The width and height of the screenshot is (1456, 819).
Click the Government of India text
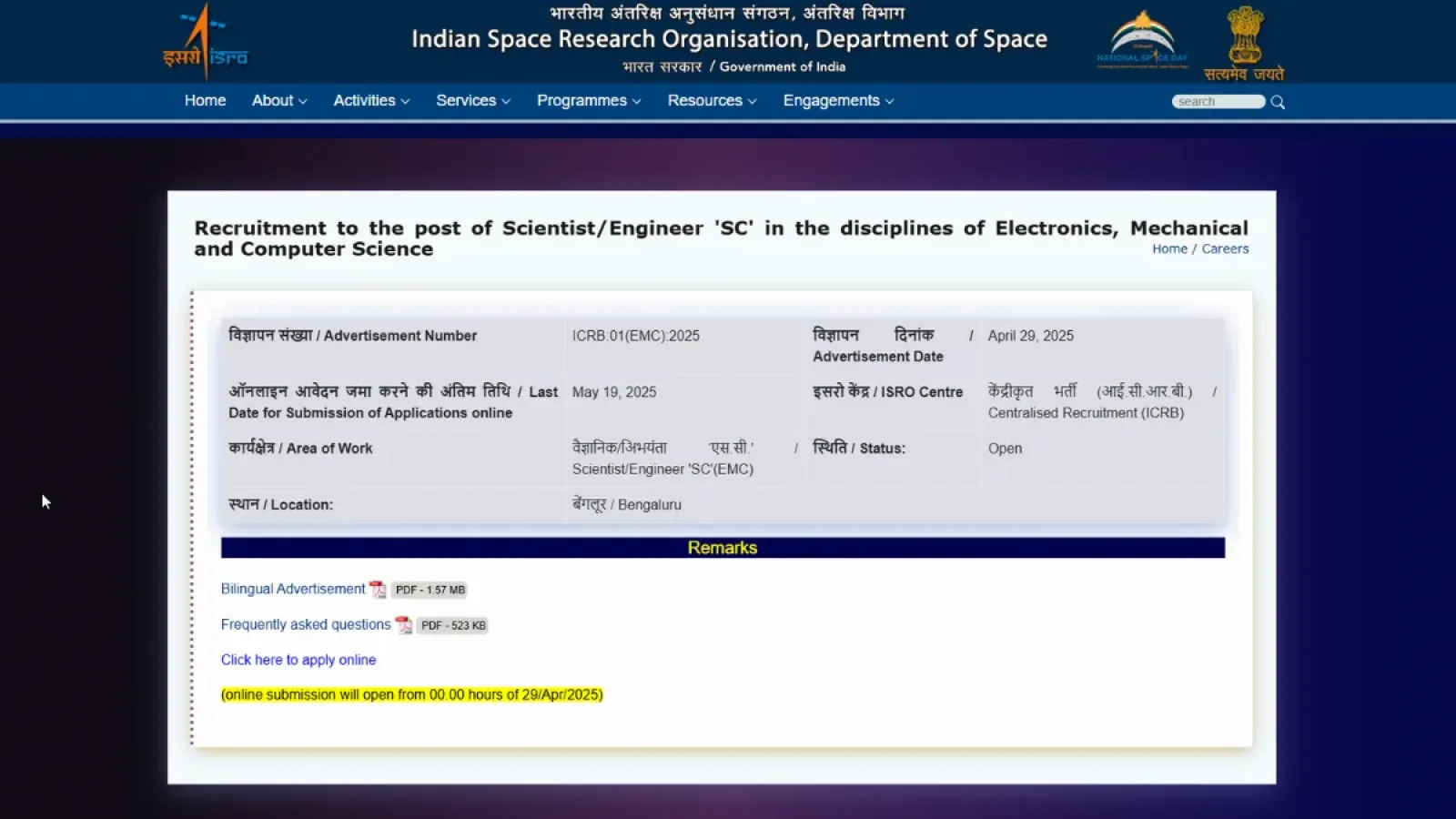click(x=783, y=66)
